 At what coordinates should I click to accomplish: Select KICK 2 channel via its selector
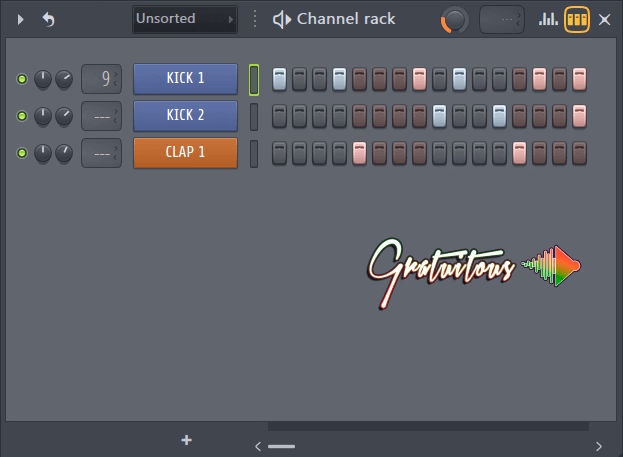point(254,116)
